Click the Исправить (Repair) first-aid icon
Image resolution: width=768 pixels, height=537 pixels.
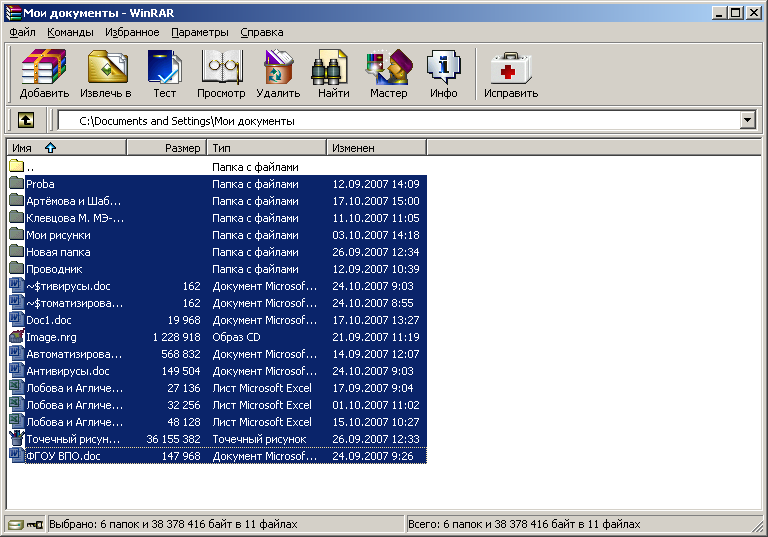tap(511, 67)
